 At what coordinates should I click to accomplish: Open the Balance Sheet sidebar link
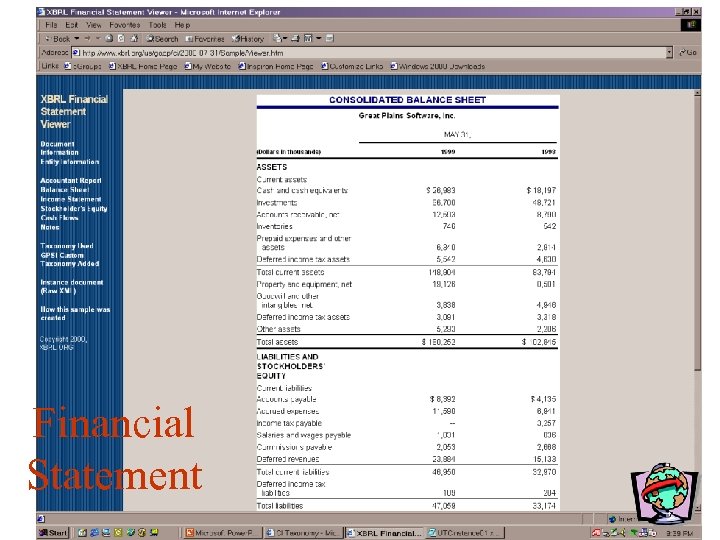coord(65,190)
